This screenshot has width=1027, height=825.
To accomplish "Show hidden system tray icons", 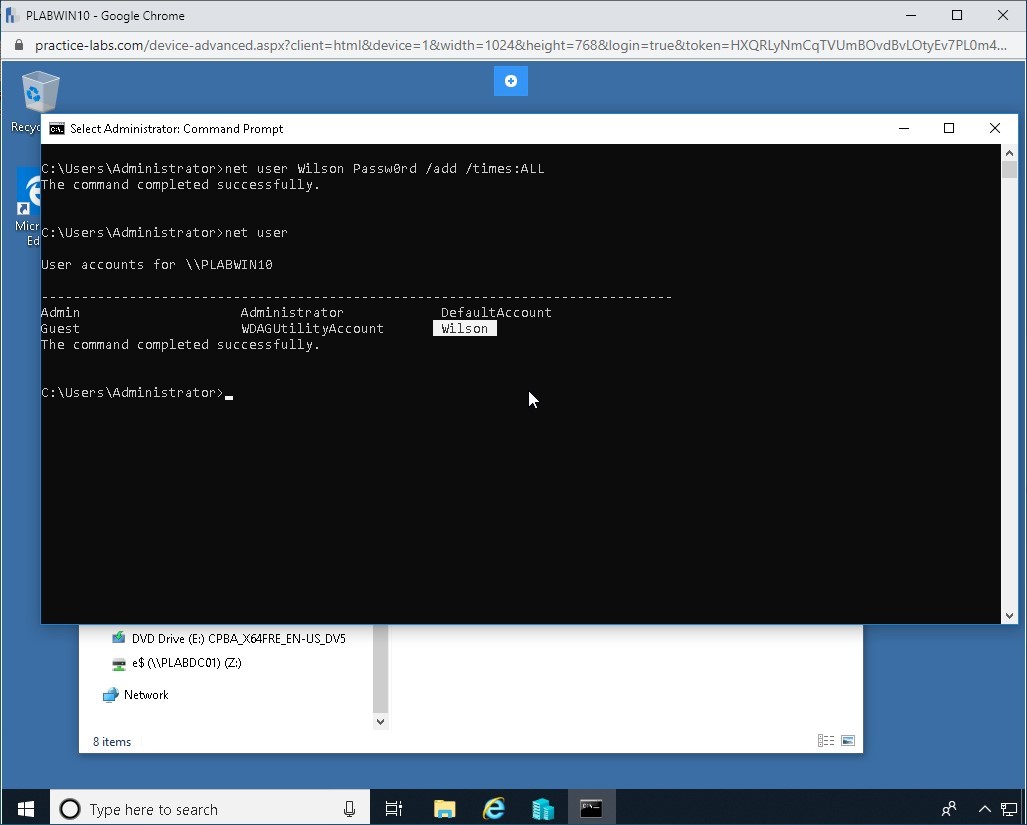I will coord(984,809).
